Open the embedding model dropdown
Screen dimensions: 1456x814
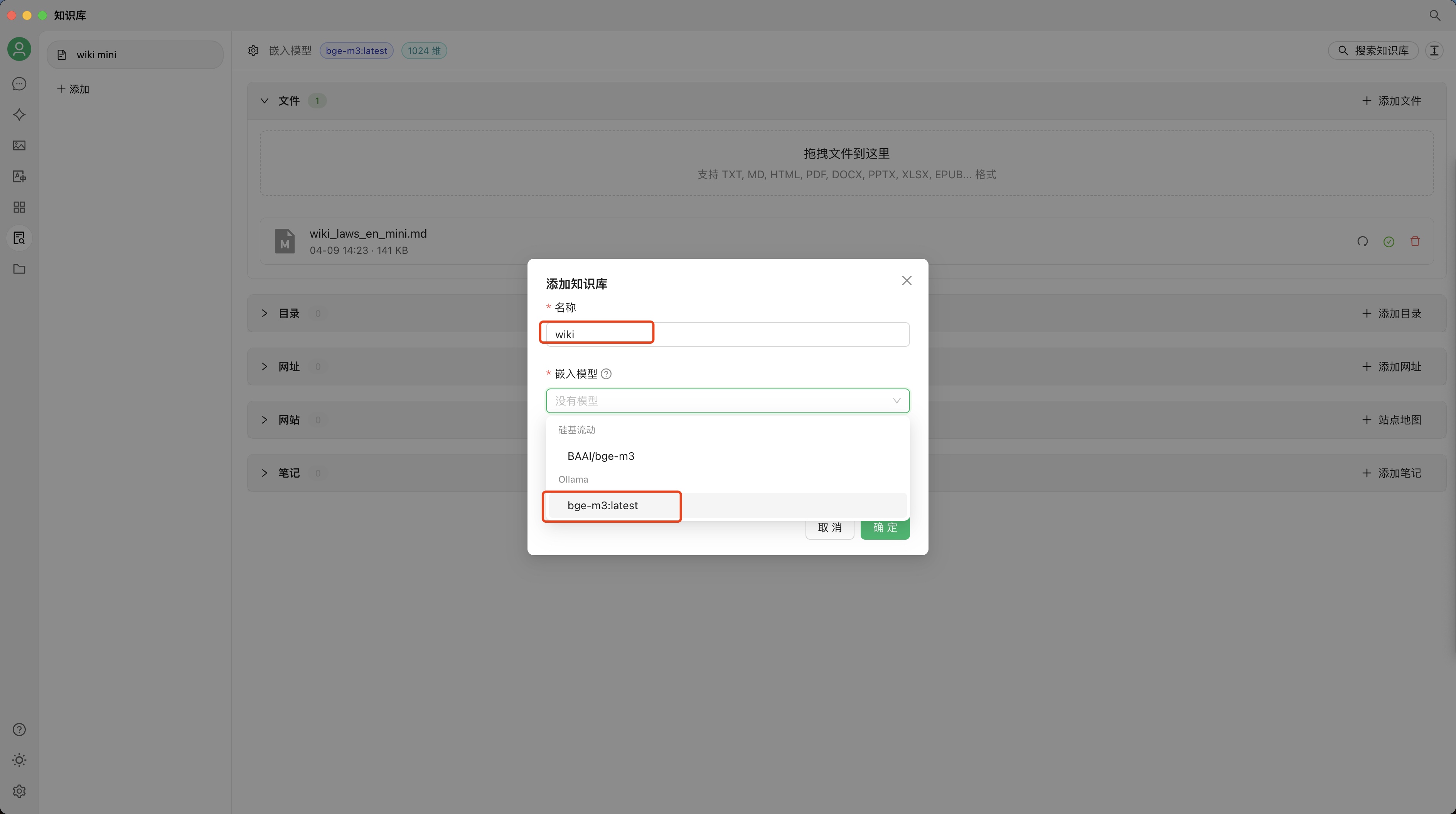click(x=728, y=401)
